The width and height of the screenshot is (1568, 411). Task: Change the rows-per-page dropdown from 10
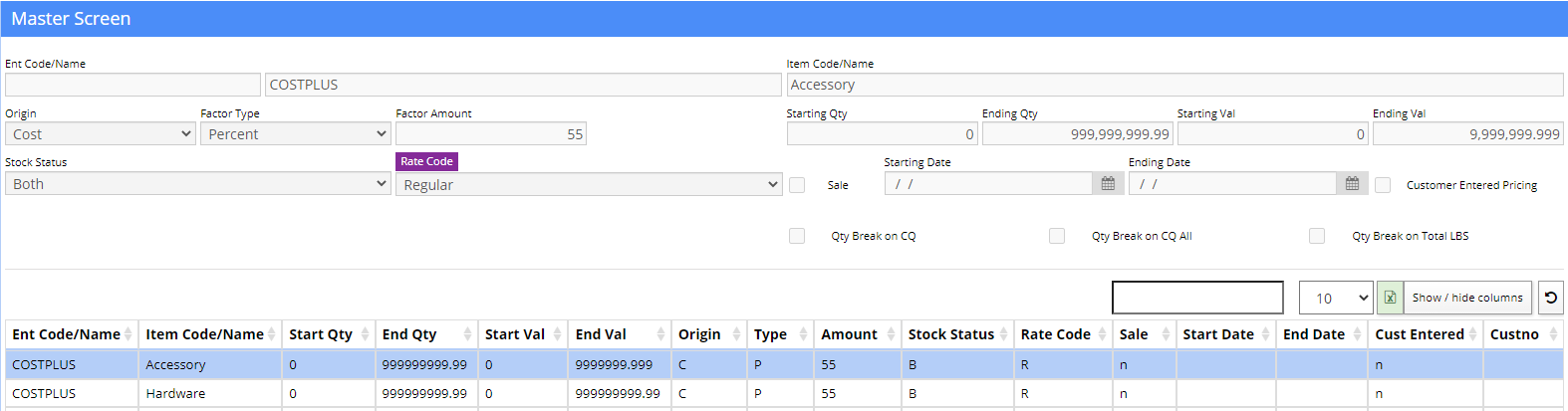tap(1336, 298)
